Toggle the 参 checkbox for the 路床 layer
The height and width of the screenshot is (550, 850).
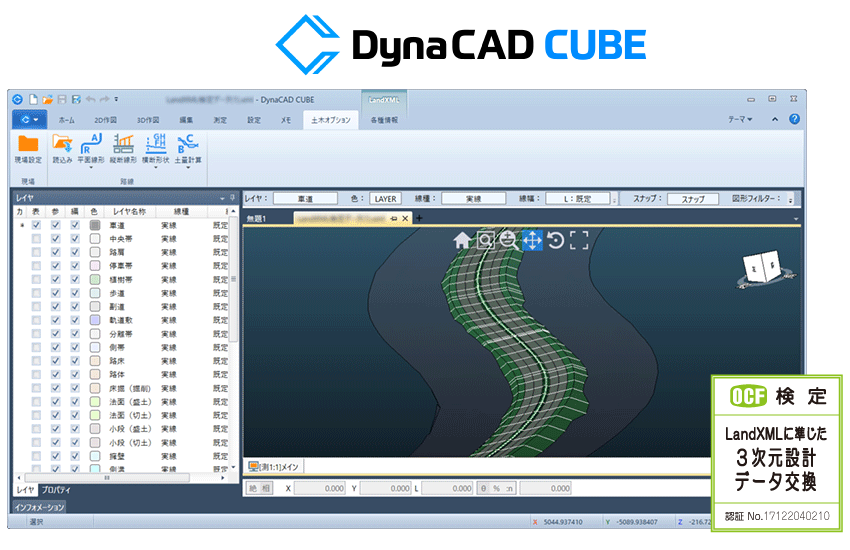pyautogui.click(x=55, y=361)
